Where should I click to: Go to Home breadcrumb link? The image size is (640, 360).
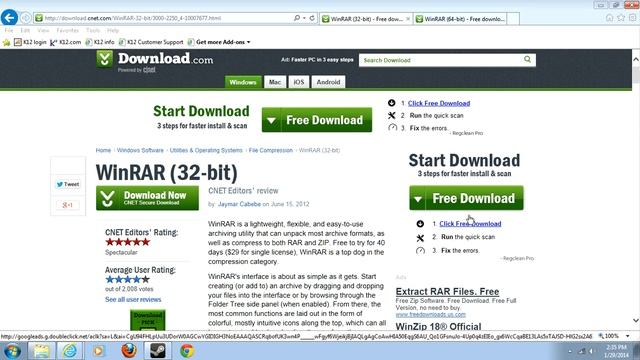pos(103,150)
